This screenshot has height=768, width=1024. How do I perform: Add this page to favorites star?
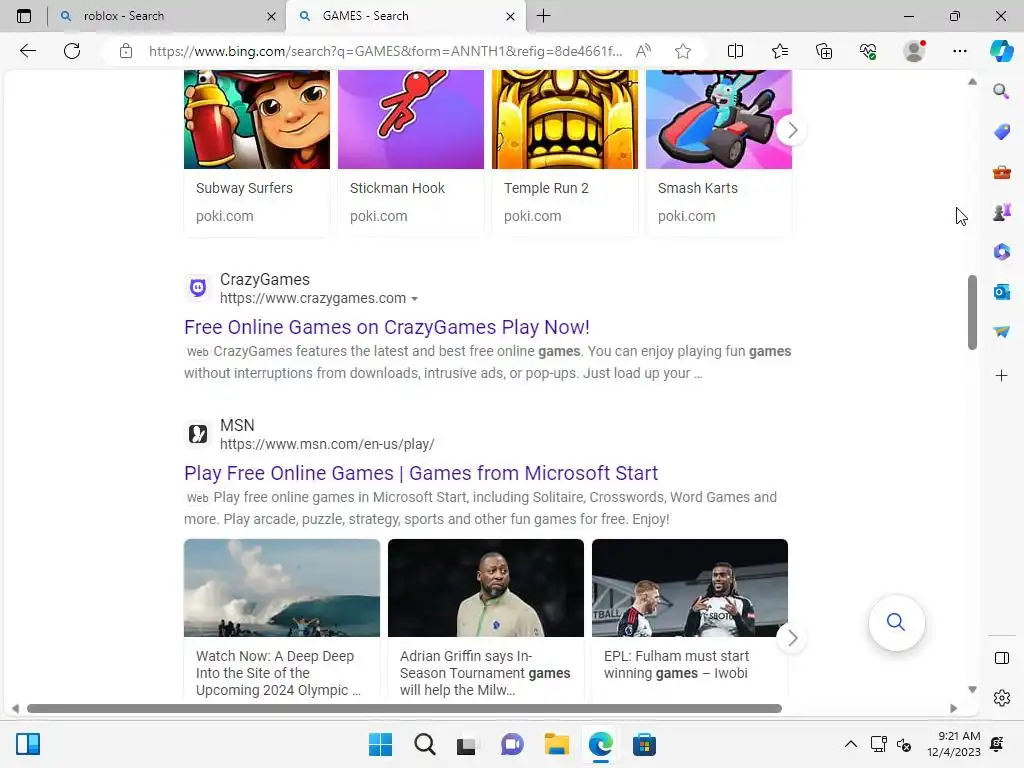(x=683, y=51)
